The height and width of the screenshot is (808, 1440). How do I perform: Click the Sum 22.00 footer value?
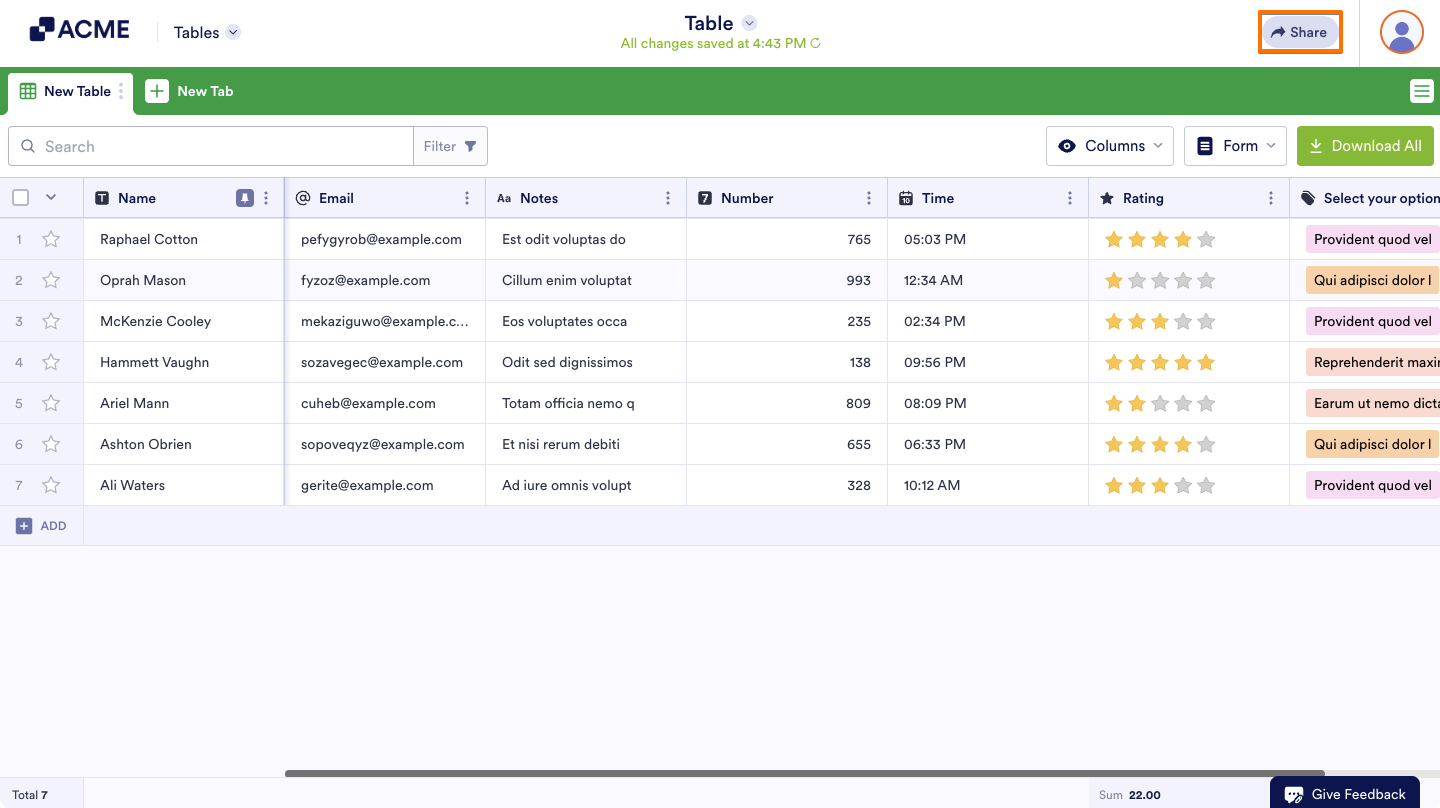[x=1130, y=795]
